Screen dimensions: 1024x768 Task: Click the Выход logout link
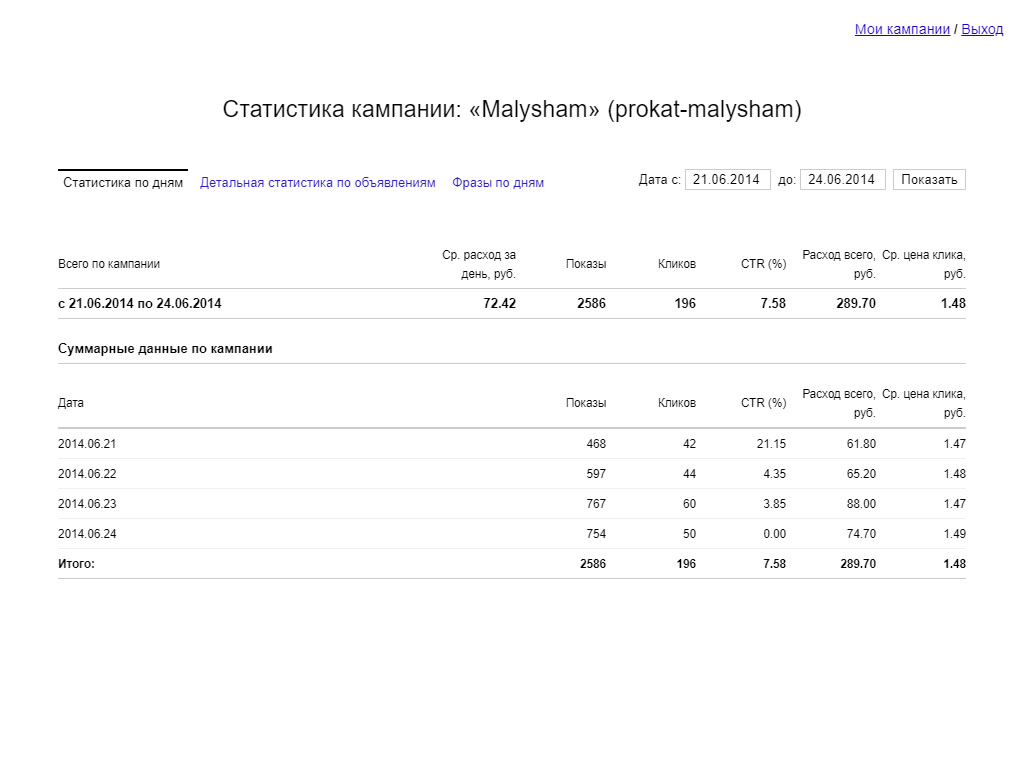click(982, 29)
